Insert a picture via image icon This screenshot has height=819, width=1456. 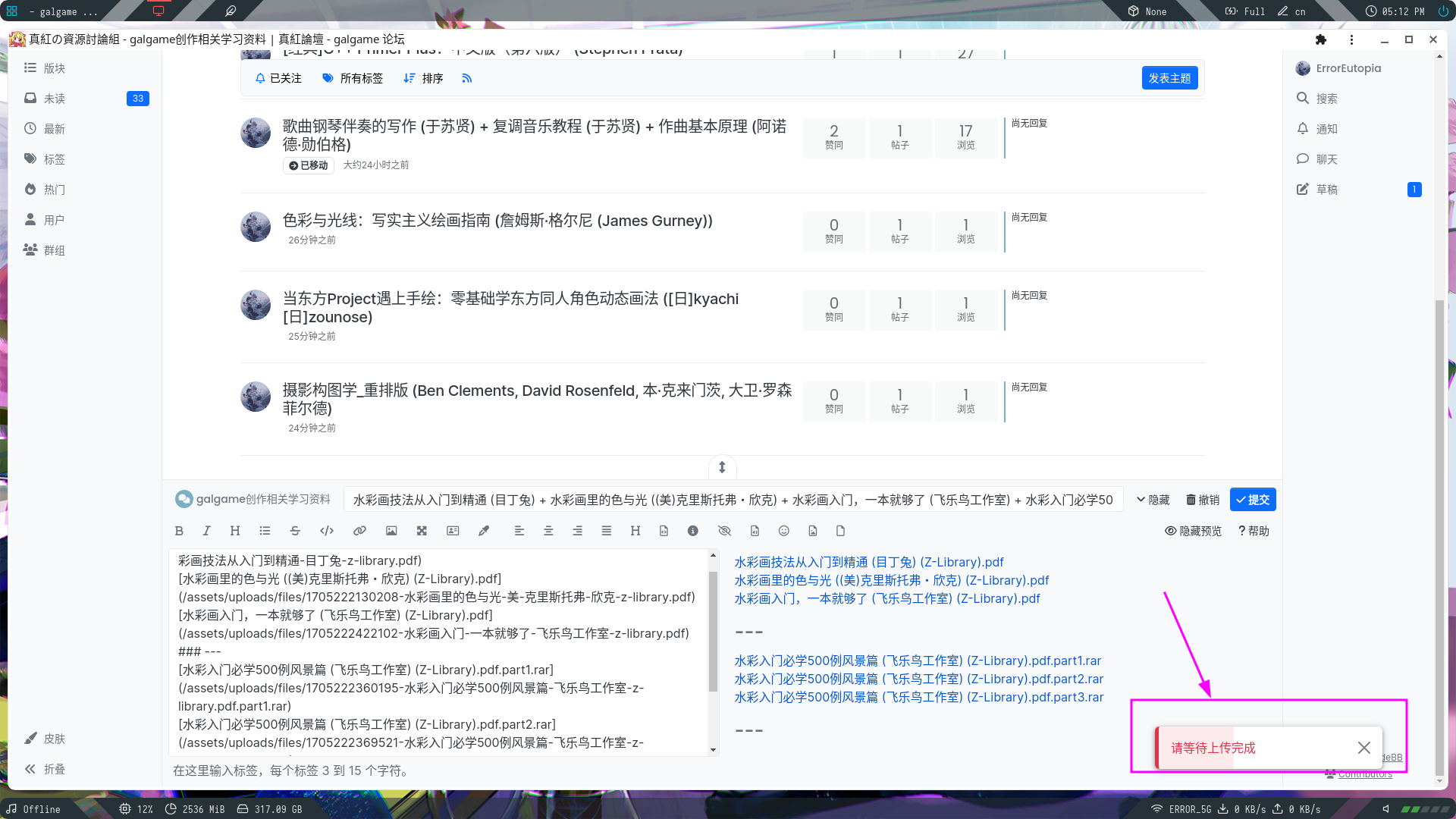click(391, 531)
